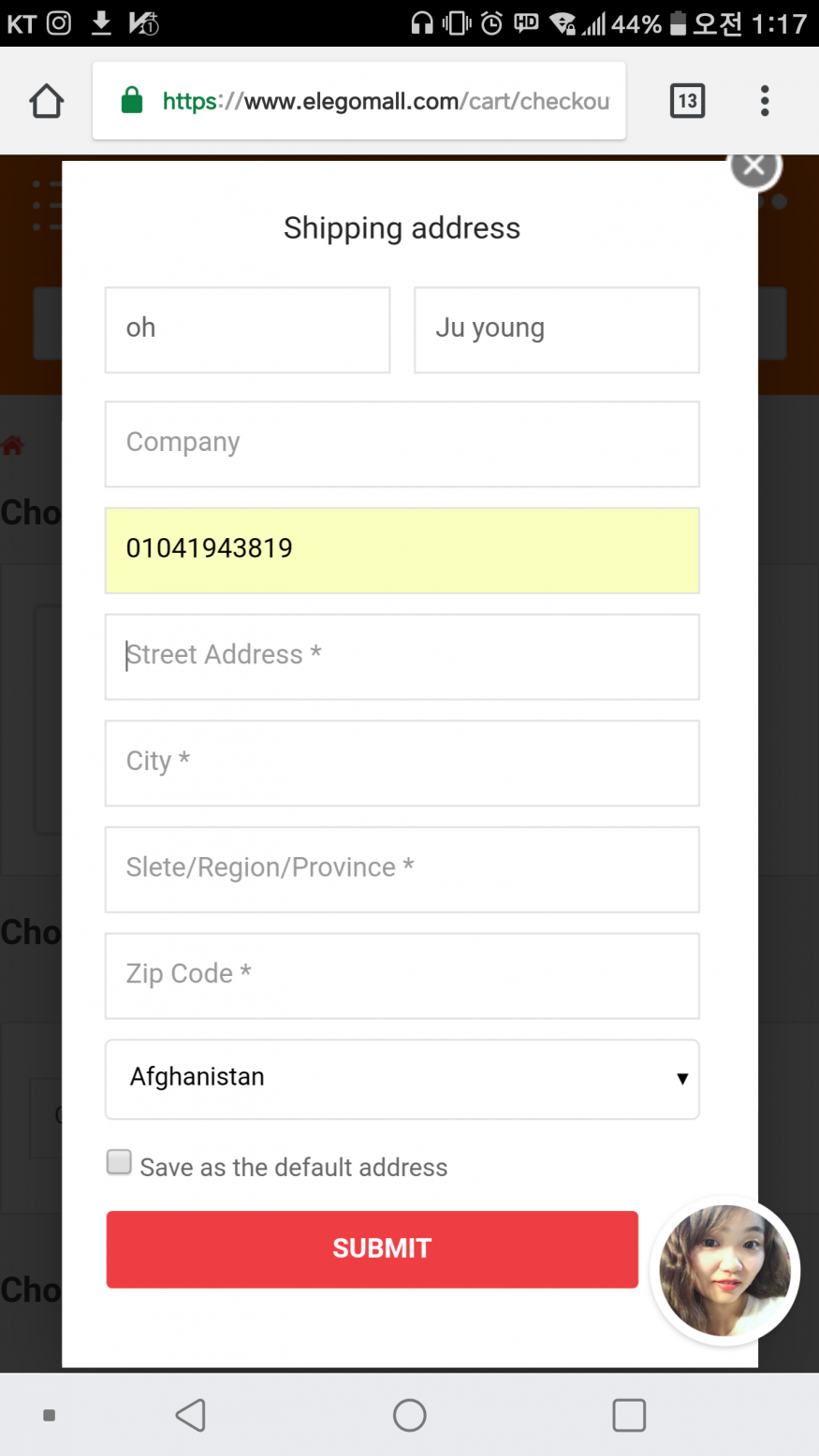
Task: Tap the Zip Code field
Action: (402, 975)
